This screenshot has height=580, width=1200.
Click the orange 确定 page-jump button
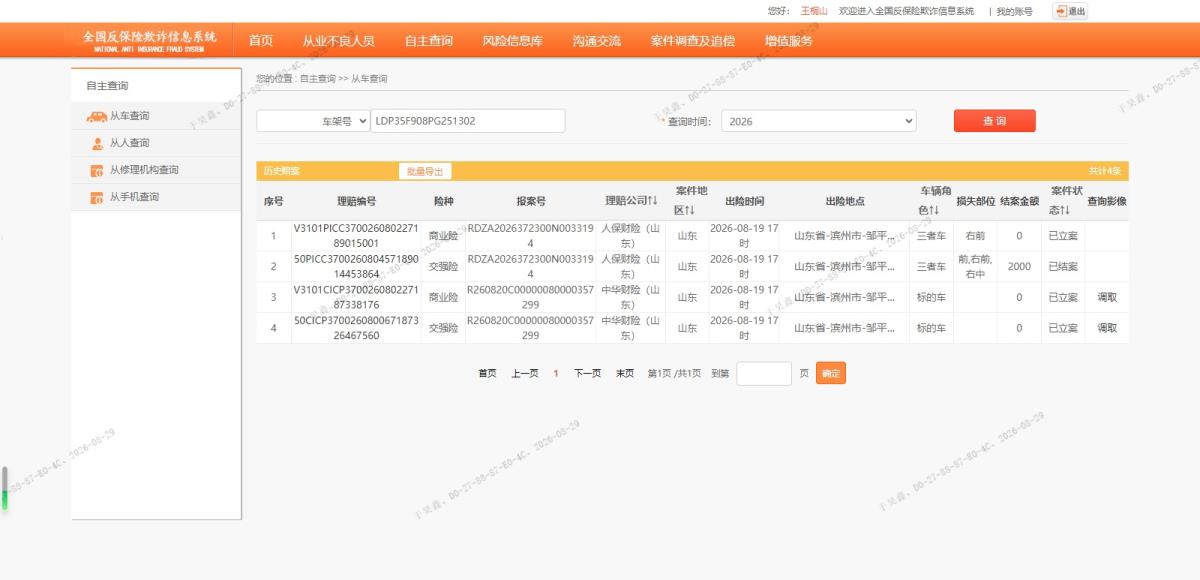[x=831, y=373]
